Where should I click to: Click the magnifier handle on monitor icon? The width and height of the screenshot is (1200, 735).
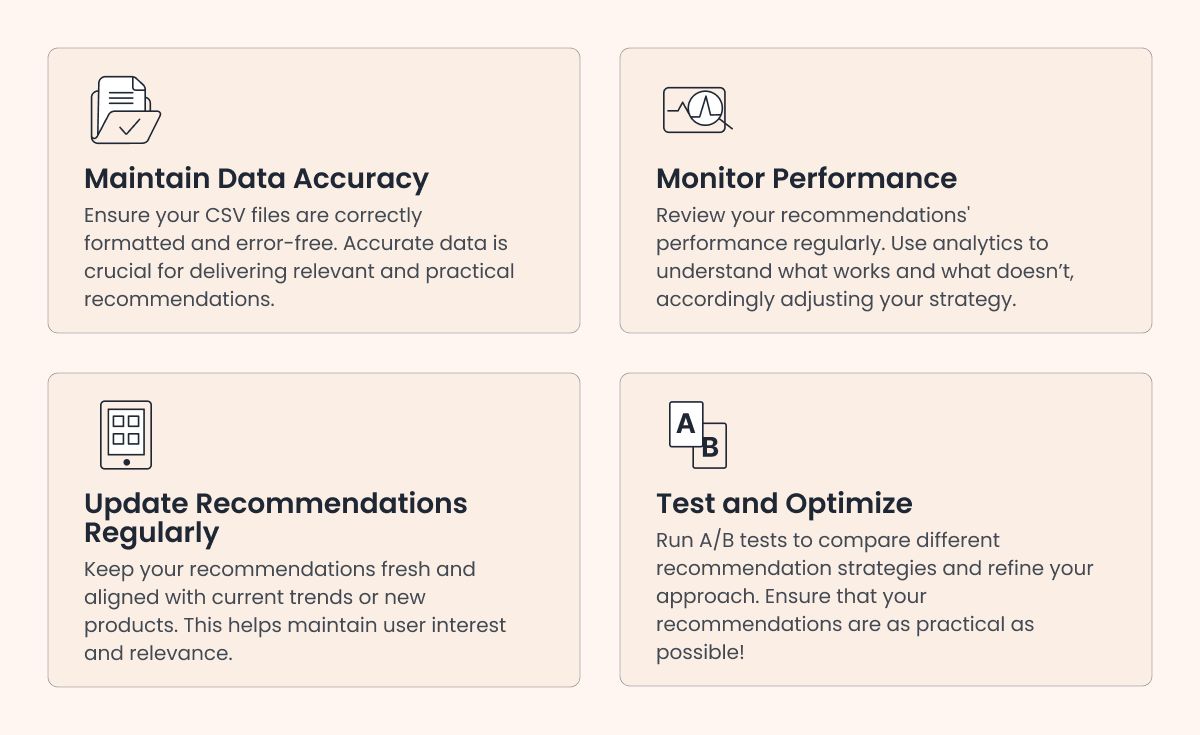click(x=727, y=125)
